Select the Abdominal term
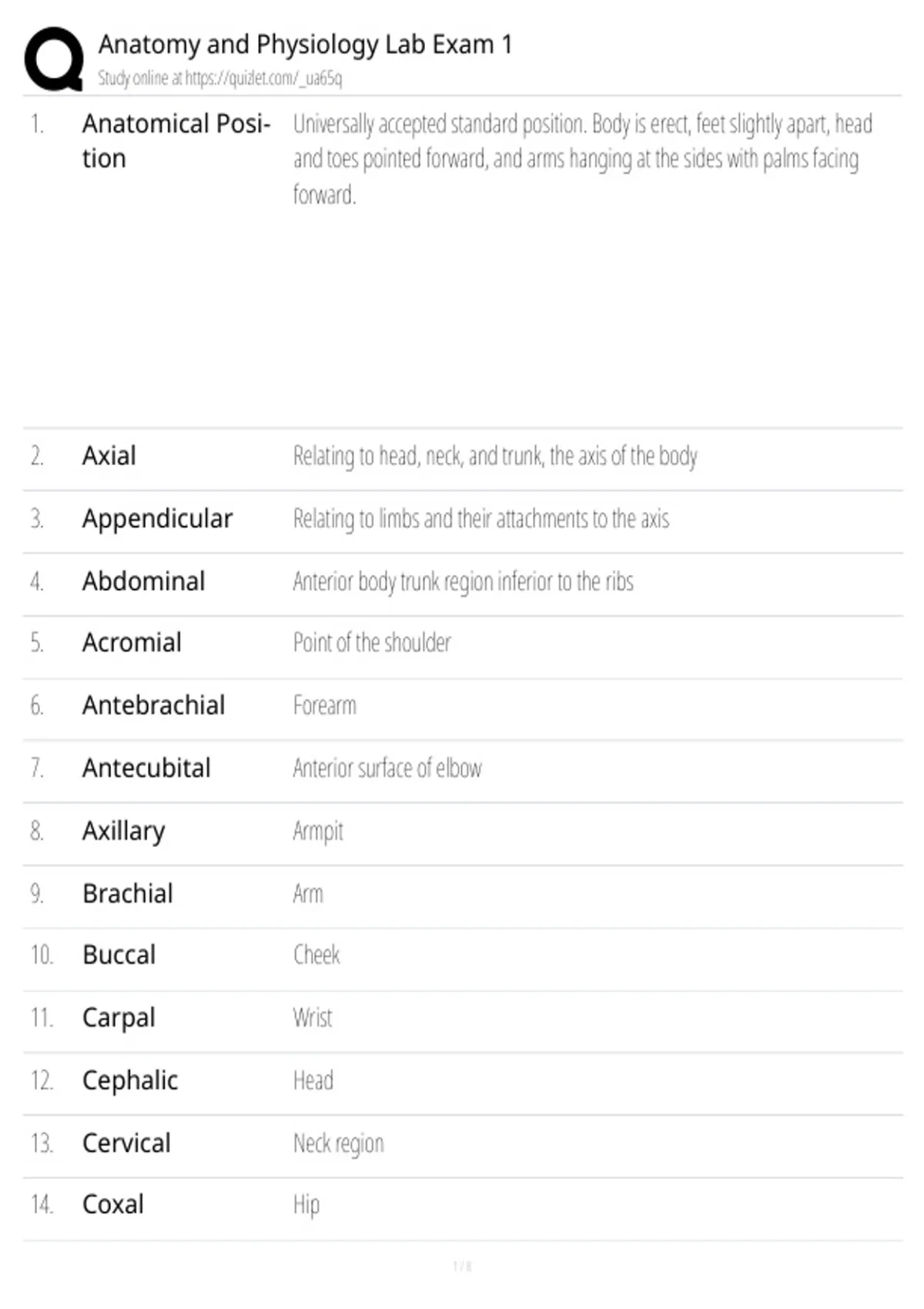This screenshot has height=1309, width=924. tap(144, 581)
